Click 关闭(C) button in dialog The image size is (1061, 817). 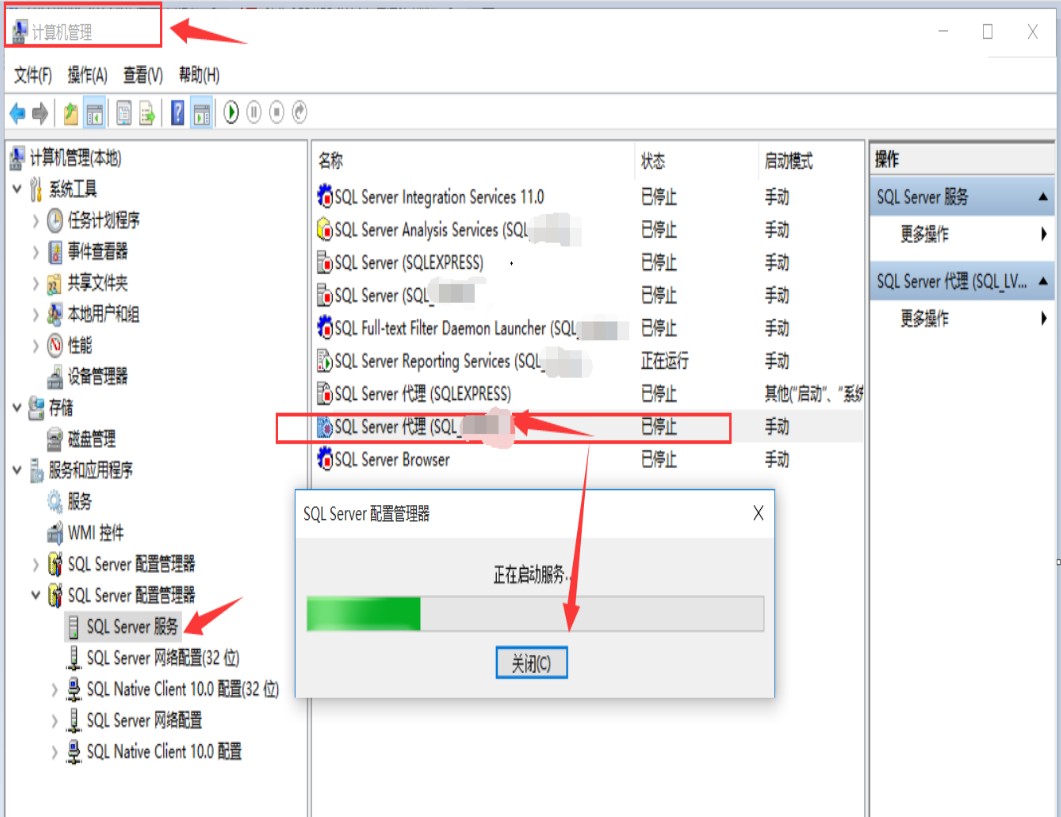coord(531,663)
